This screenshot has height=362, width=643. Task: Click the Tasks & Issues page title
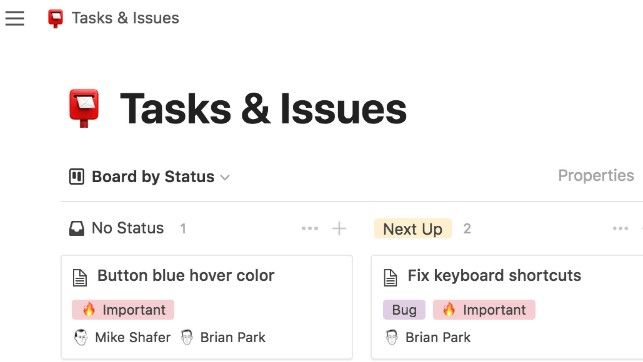coord(263,109)
